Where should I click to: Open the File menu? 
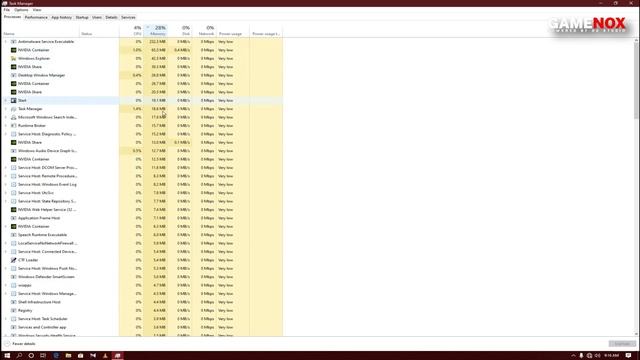[7, 10]
